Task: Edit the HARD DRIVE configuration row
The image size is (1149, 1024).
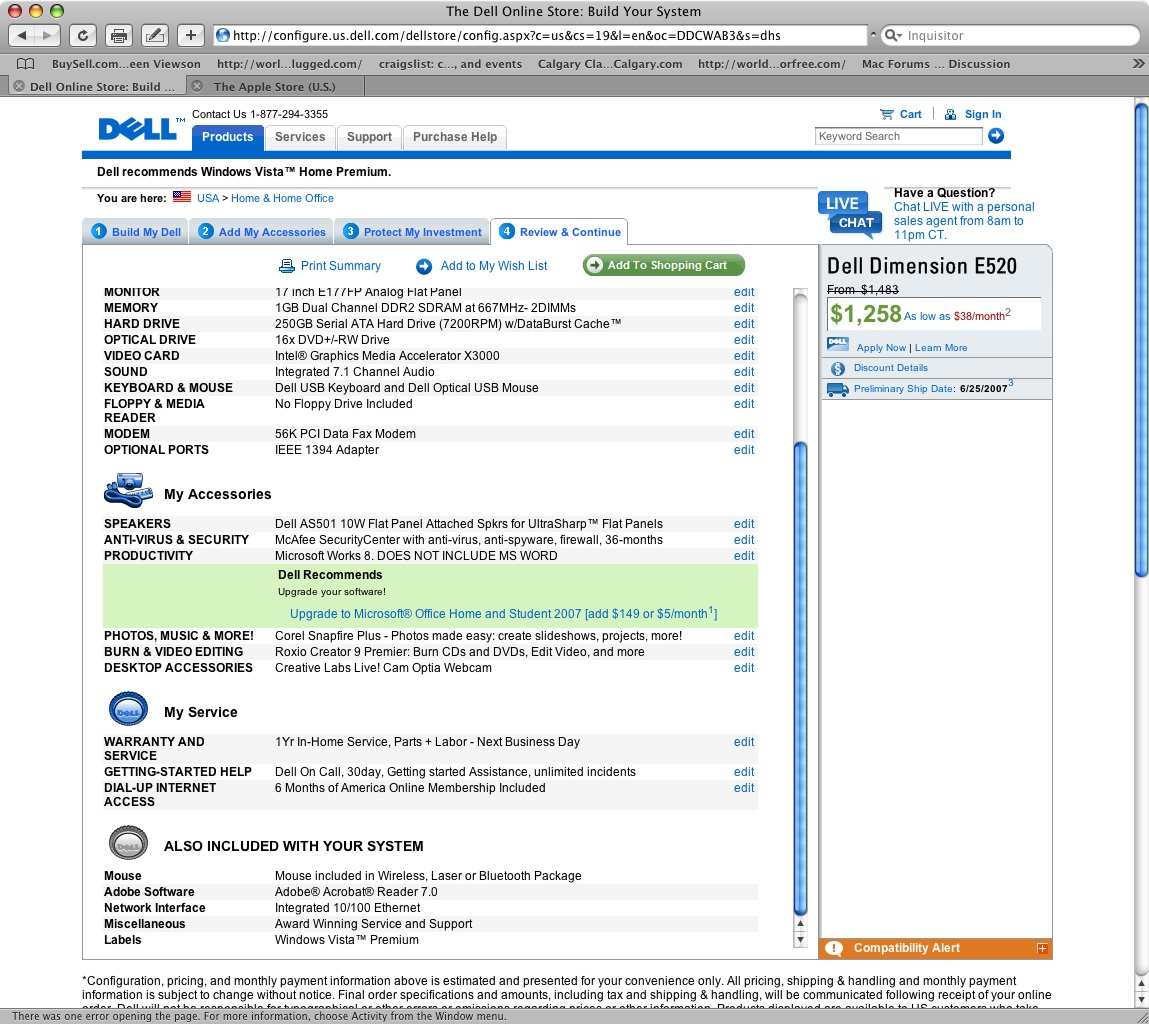Action: pyautogui.click(x=744, y=324)
